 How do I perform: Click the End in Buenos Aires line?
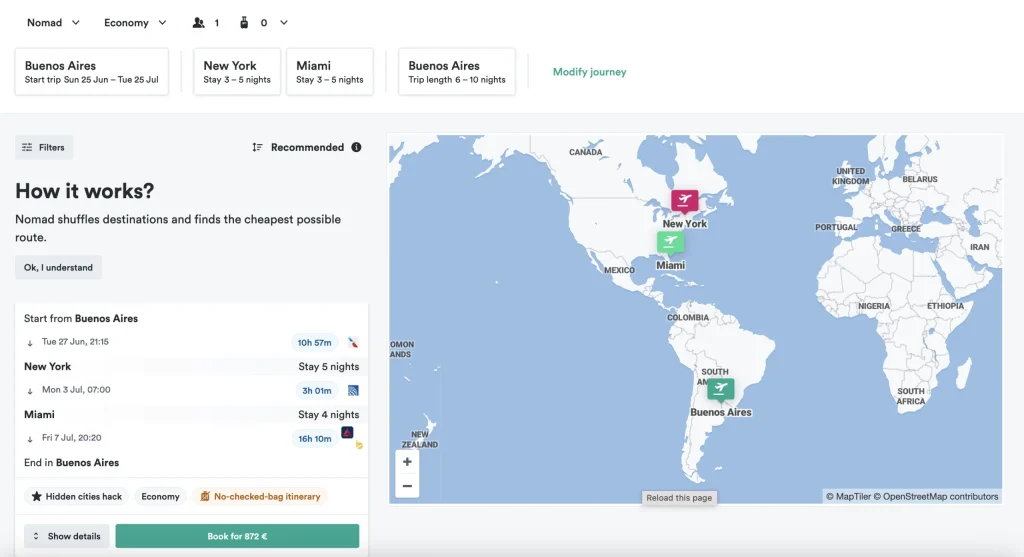coord(71,462)
